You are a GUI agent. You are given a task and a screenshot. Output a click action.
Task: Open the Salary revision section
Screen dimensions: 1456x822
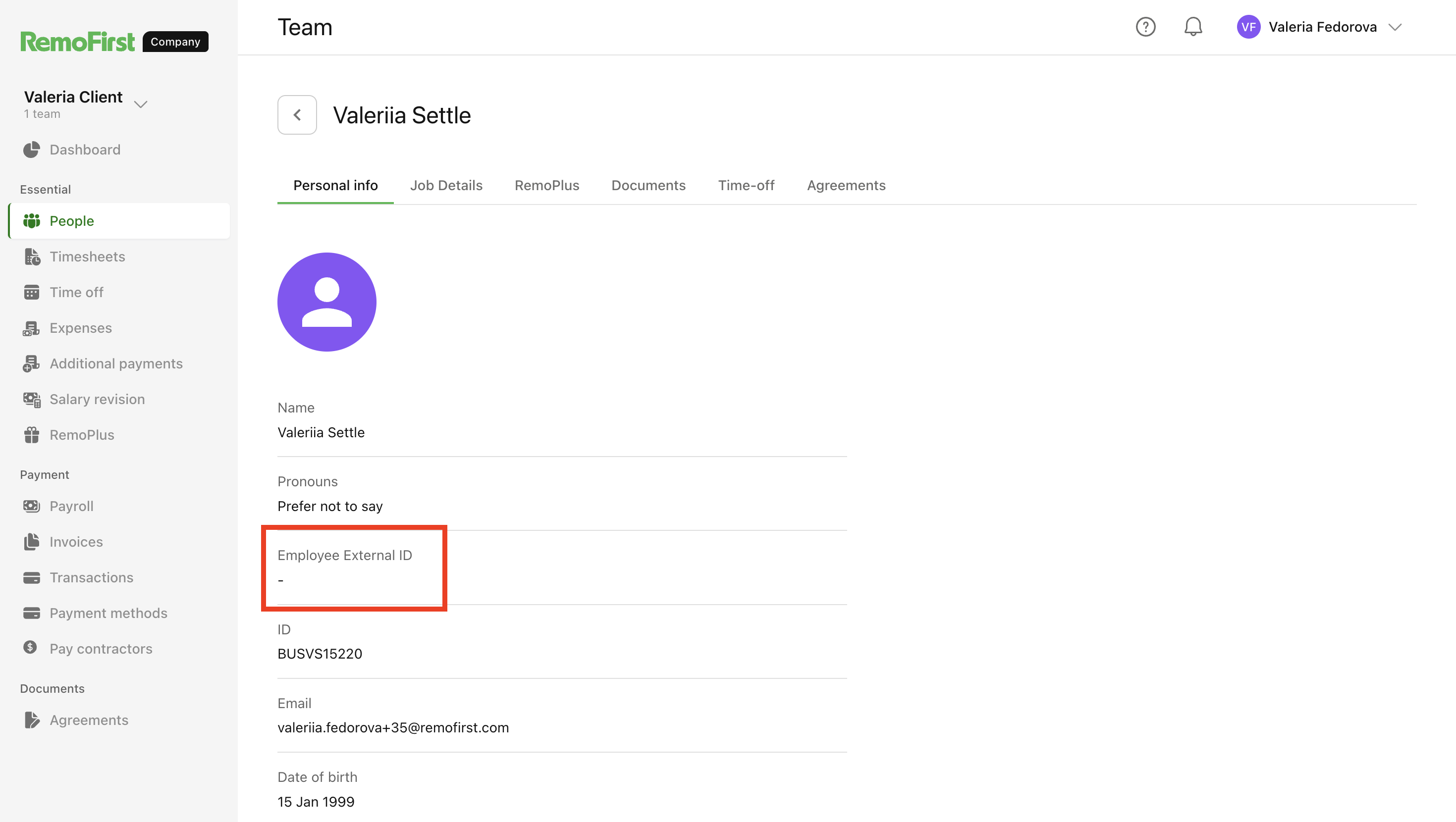click(97, 399)
